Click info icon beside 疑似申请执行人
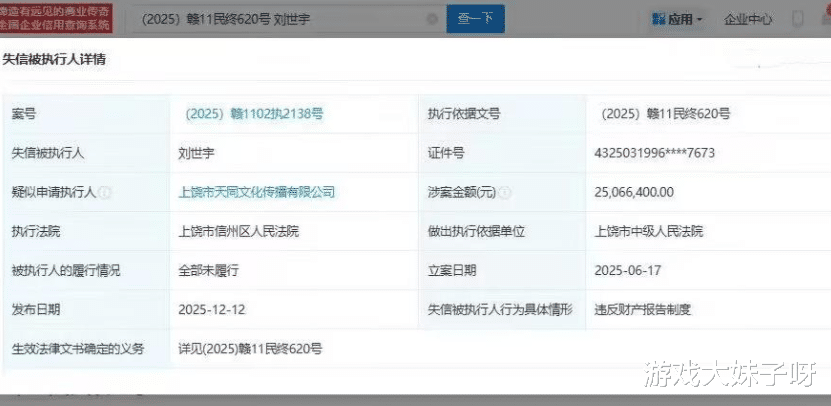The height and width of the screenshot is (406, 831). 105,192
